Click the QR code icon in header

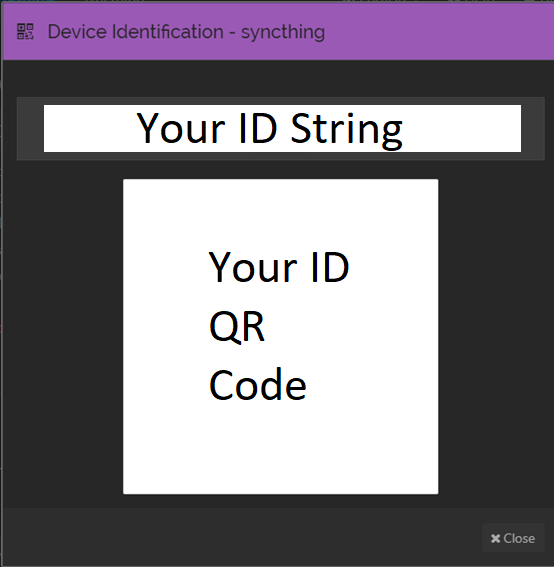tap(25, 31)
